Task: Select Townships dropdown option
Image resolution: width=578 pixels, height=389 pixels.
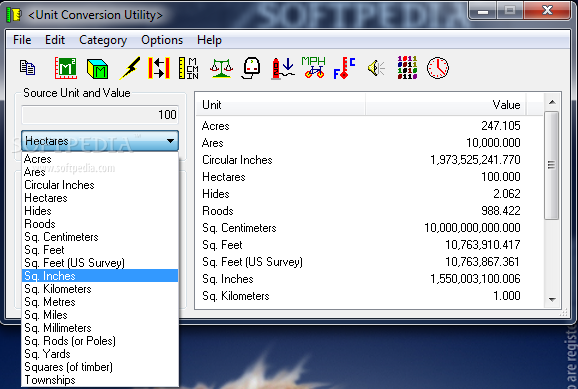Action: [x=100, y=380]
